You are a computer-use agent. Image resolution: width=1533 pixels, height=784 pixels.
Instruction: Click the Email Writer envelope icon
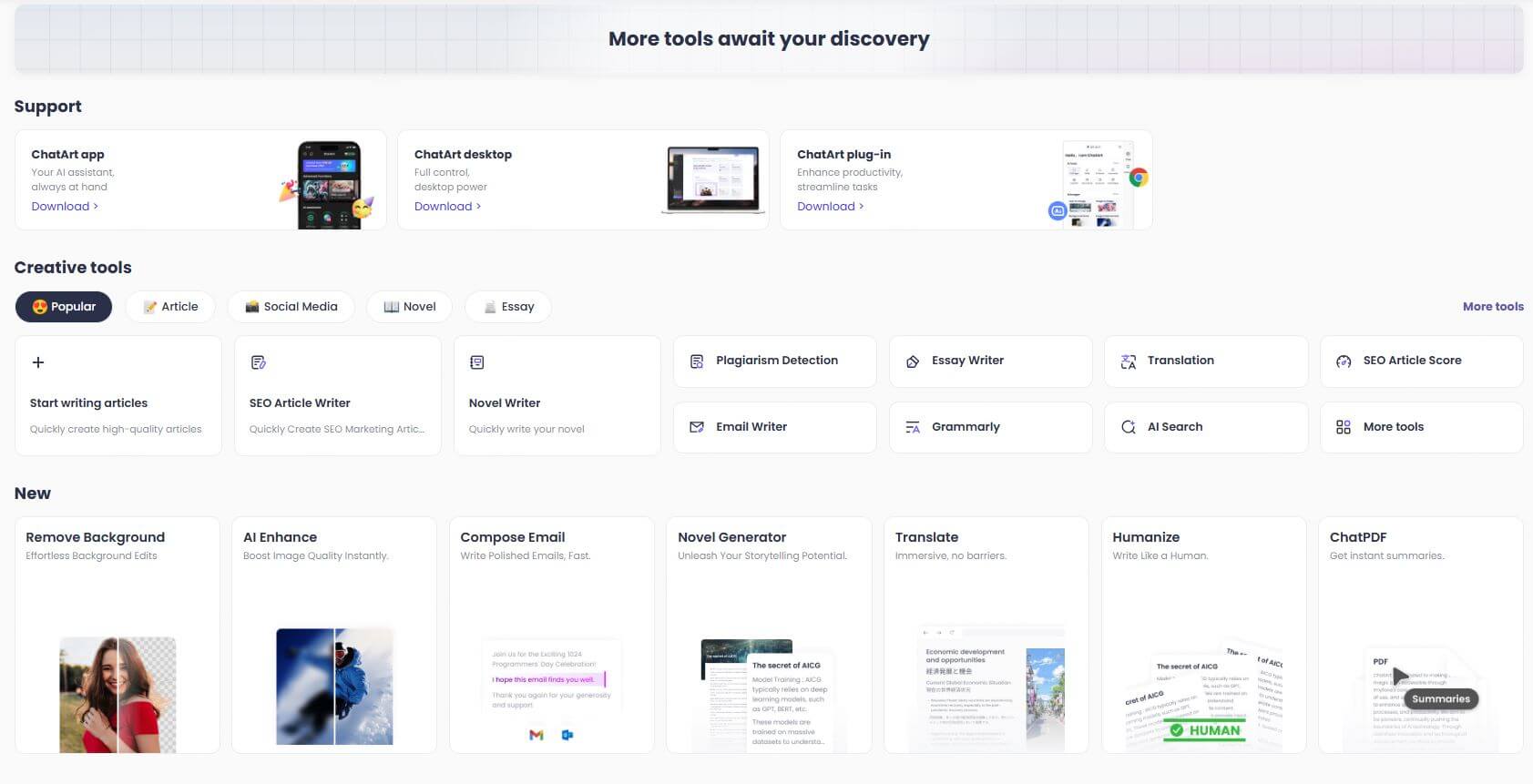(x=697, y=427)
